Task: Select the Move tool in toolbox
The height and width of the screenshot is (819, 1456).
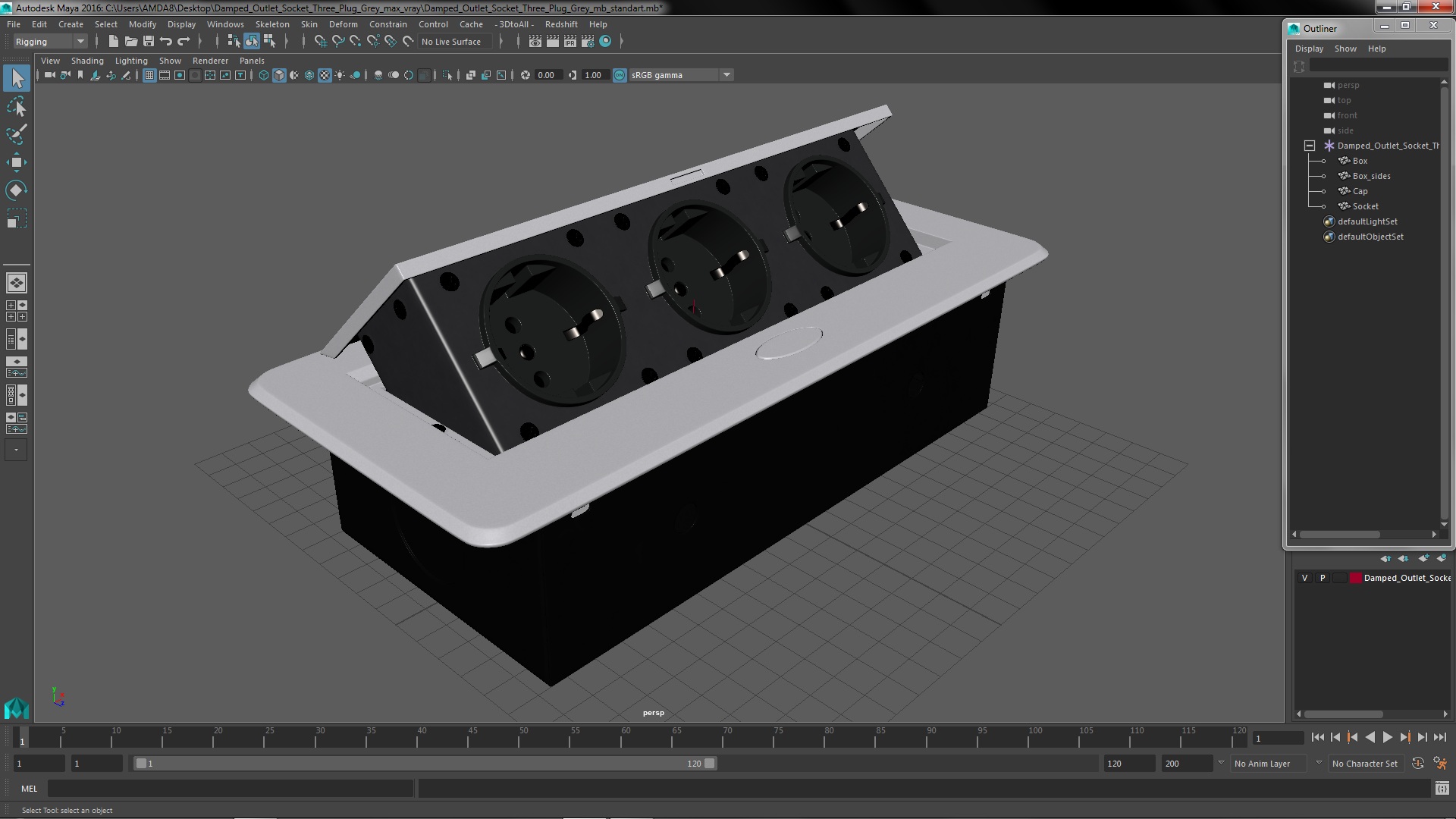Action: (16, 162)
